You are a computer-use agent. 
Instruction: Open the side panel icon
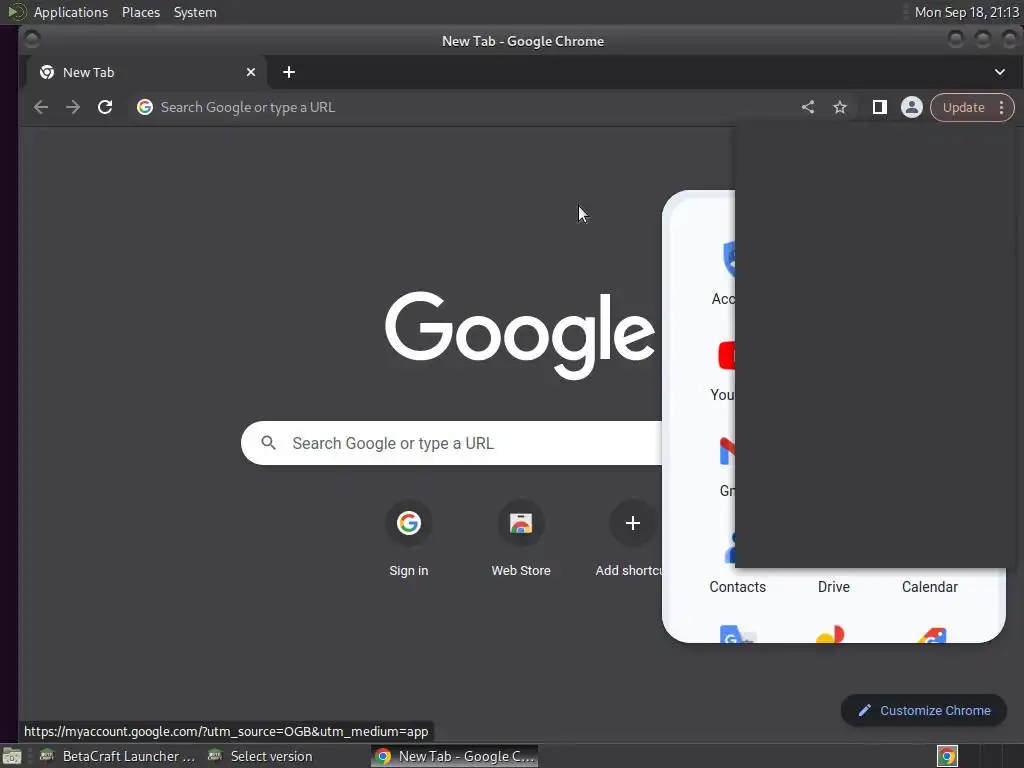tap(880, 107)
